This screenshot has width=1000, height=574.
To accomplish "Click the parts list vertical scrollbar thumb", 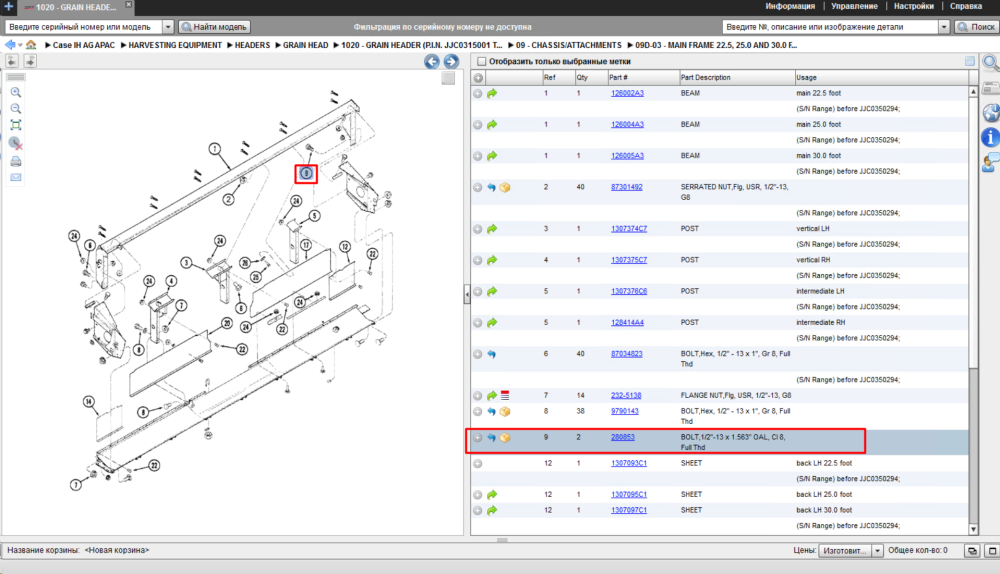I will [x=973, y=232].
